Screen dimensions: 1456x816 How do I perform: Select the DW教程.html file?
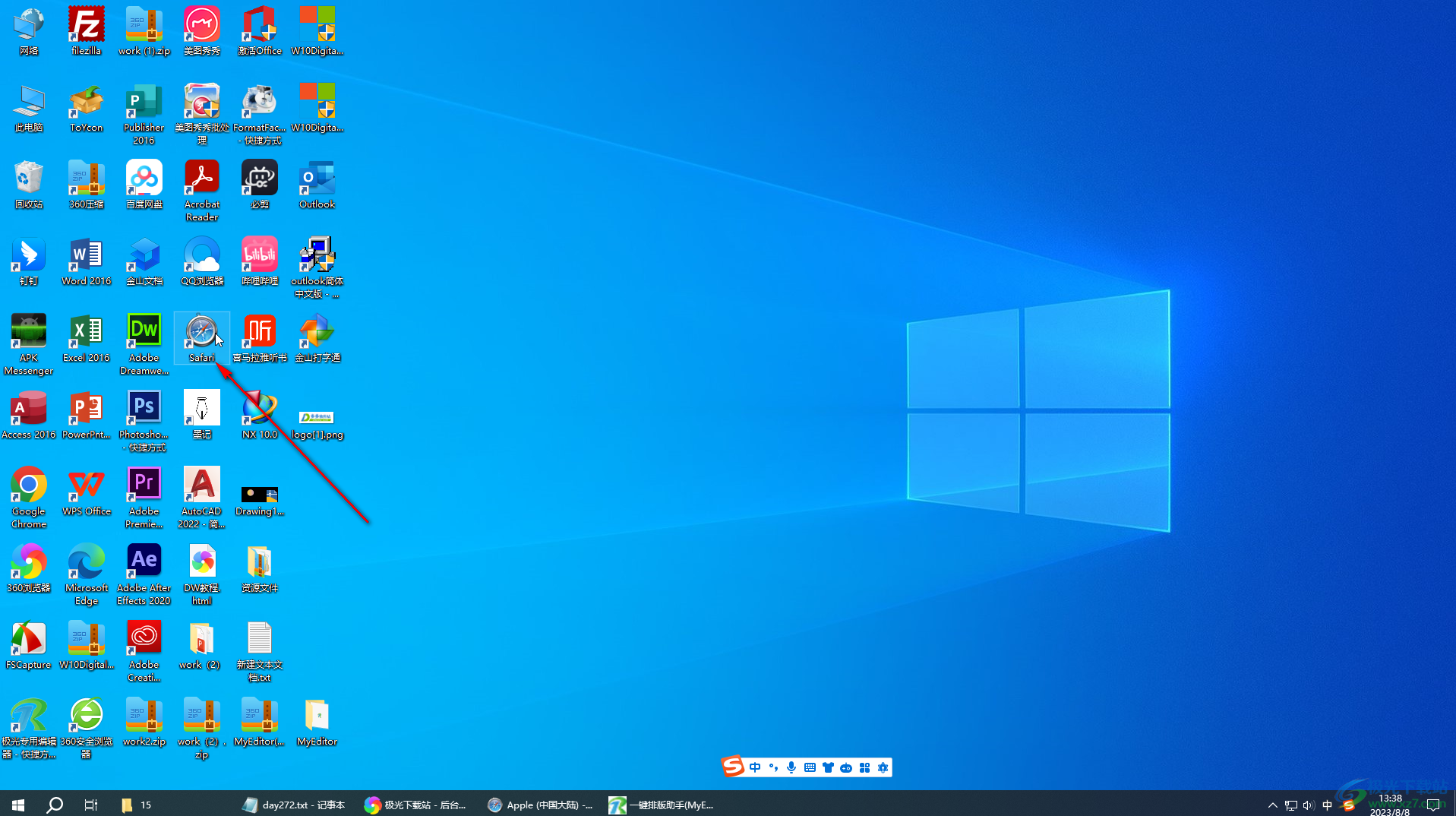click(202, 574)
